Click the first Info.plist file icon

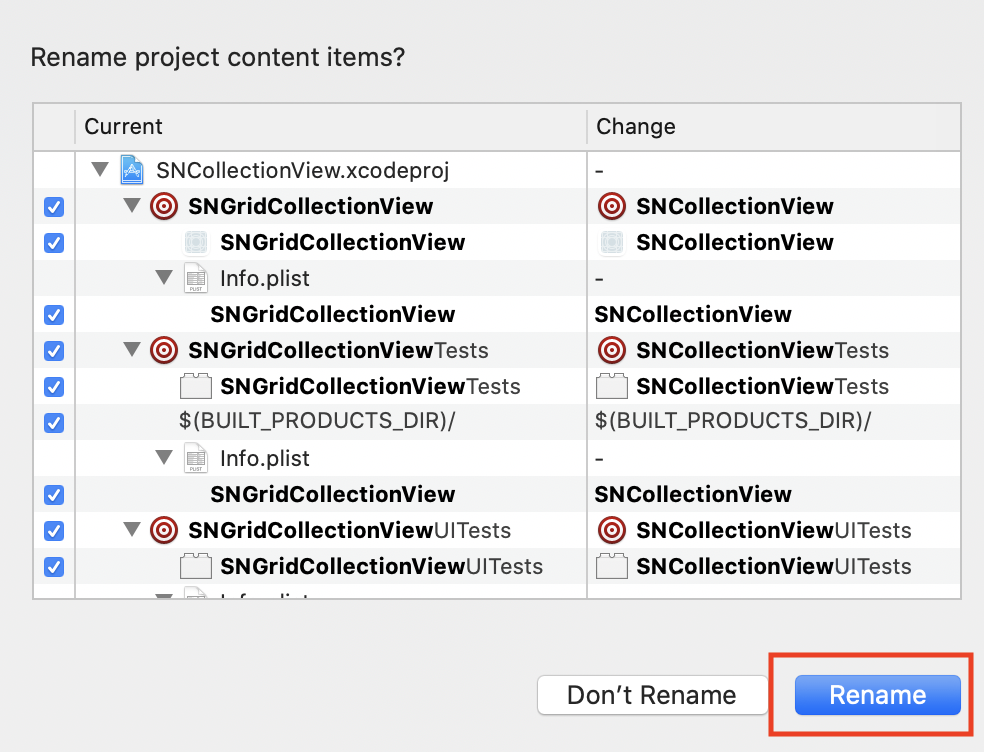click(195, 279)
